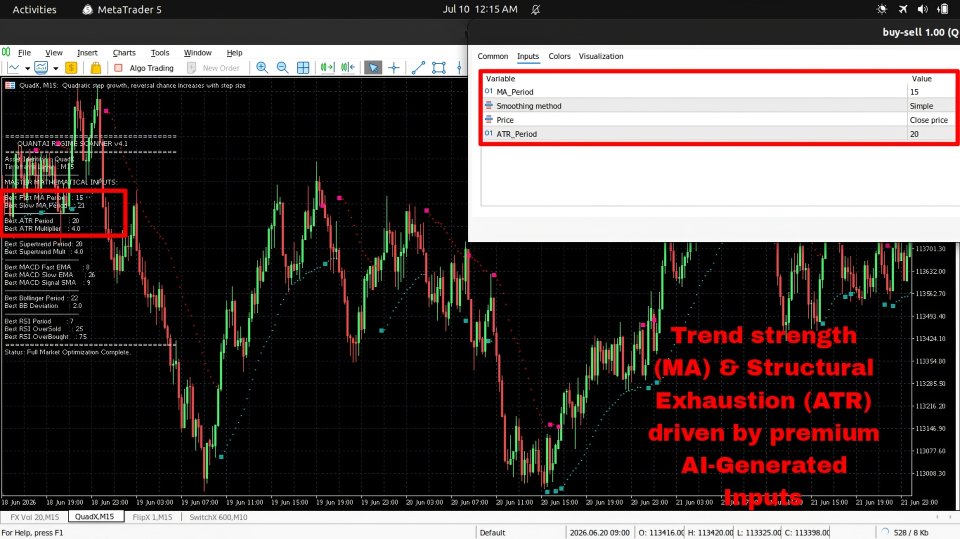Open the shopping bag Market icon

96,67
